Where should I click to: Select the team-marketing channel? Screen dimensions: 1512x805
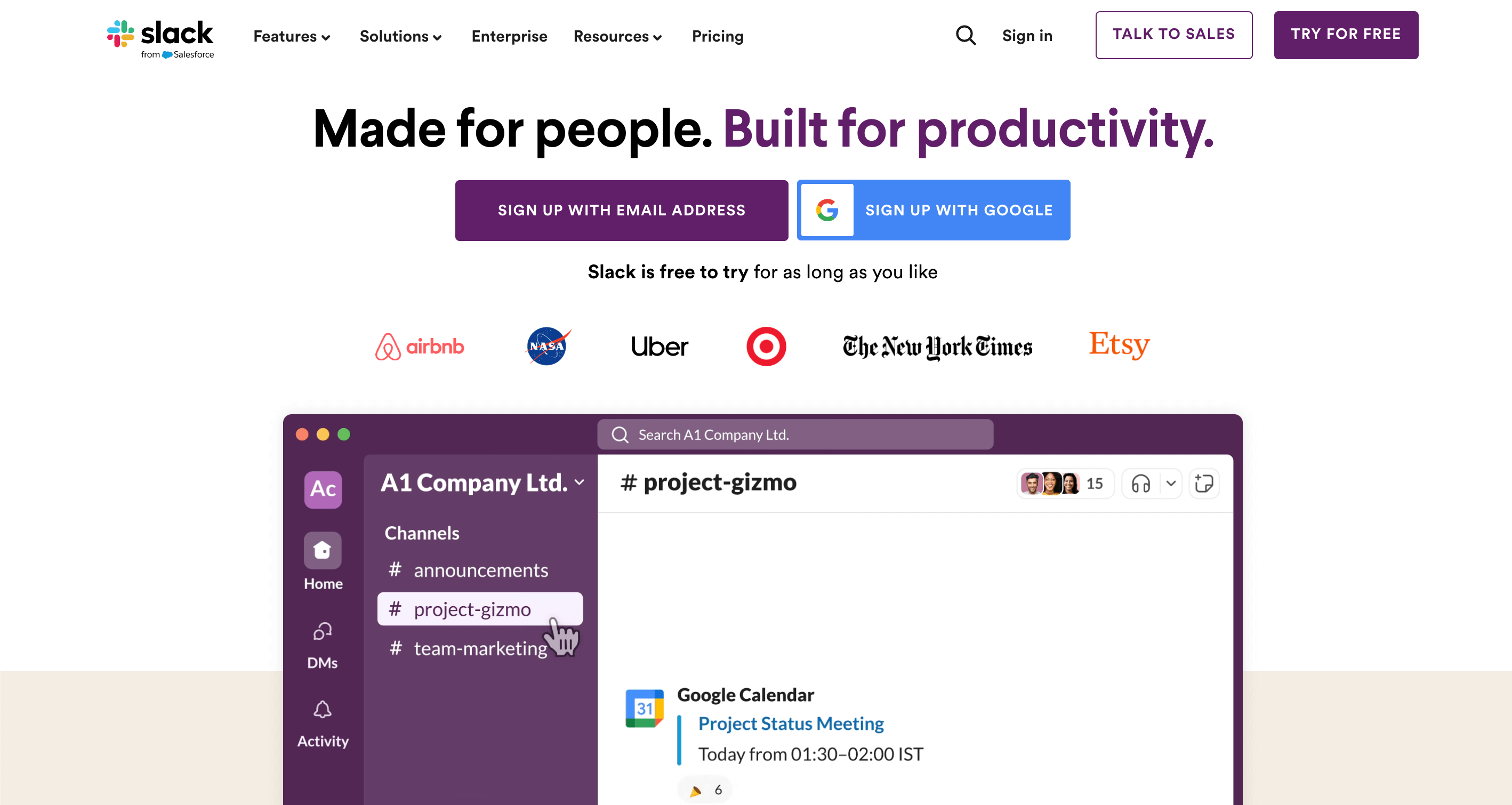pos(480,647)
